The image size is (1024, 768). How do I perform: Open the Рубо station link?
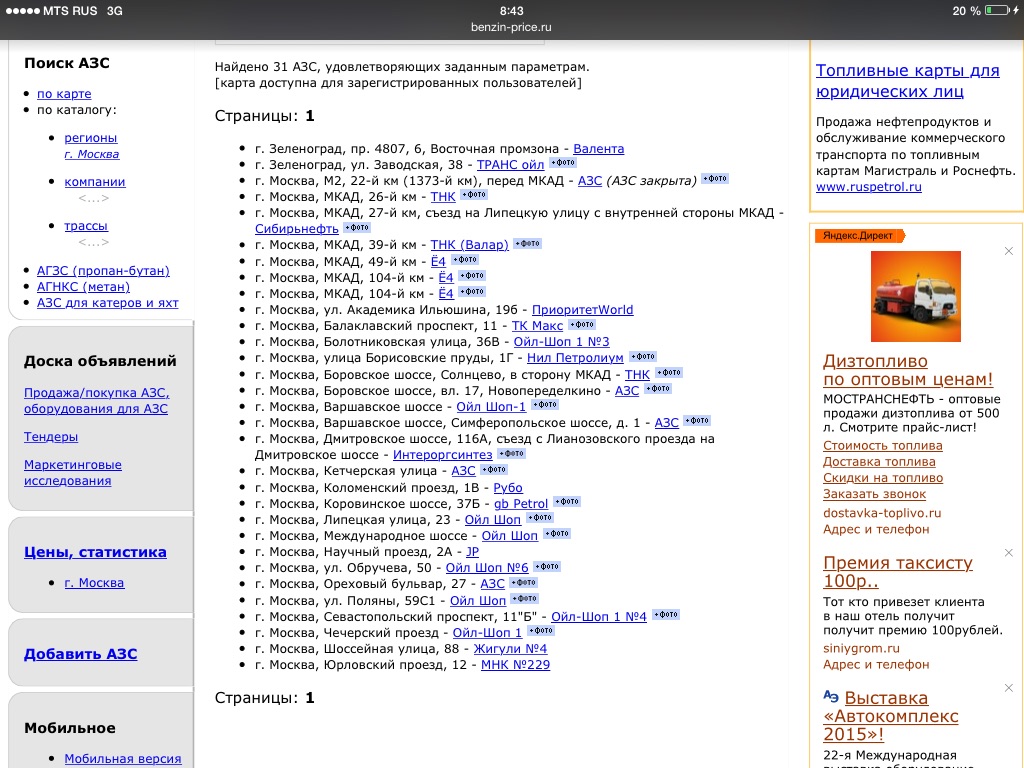(508, 488)
